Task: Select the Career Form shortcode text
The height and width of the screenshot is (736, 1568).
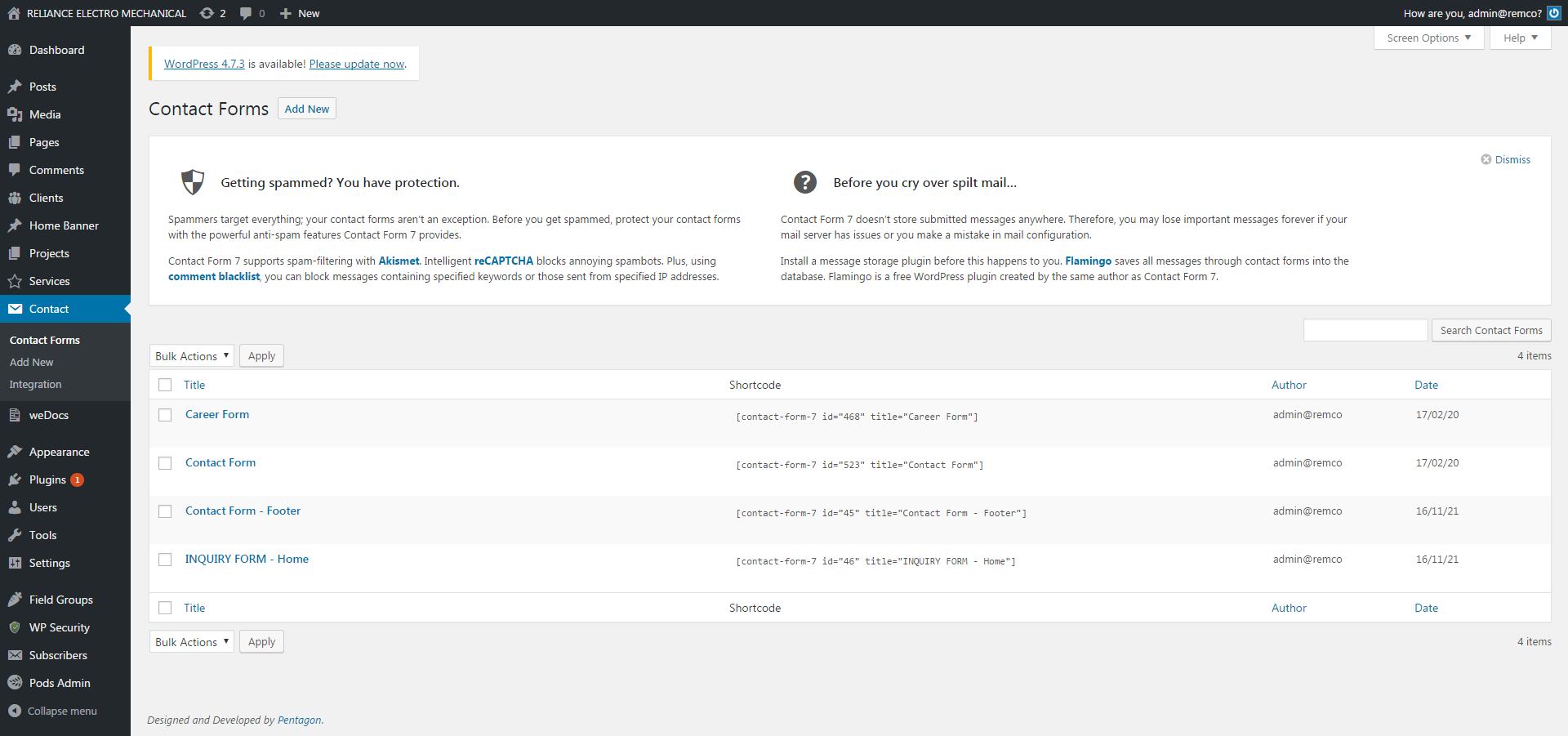Action: click(x=857, y=417)
